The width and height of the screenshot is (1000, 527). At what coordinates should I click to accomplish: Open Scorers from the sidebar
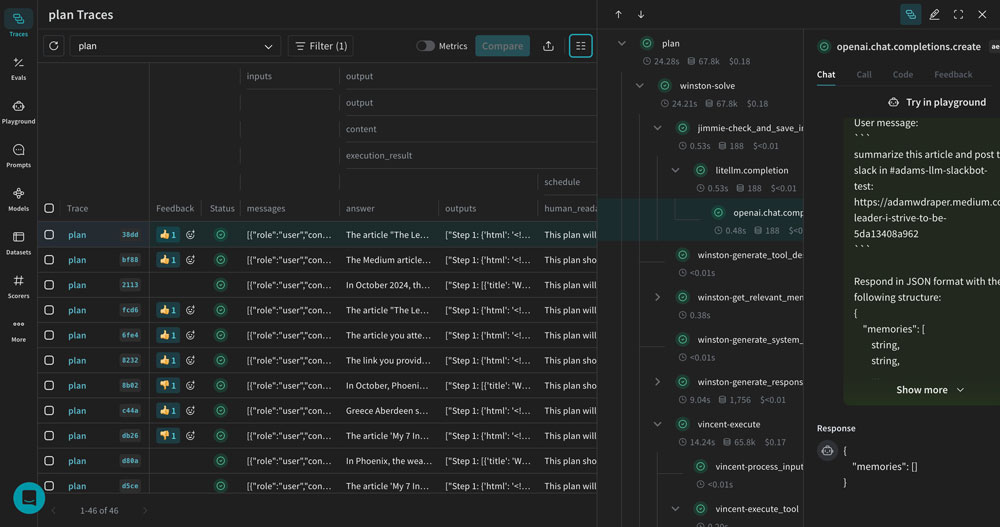(18, 286)
